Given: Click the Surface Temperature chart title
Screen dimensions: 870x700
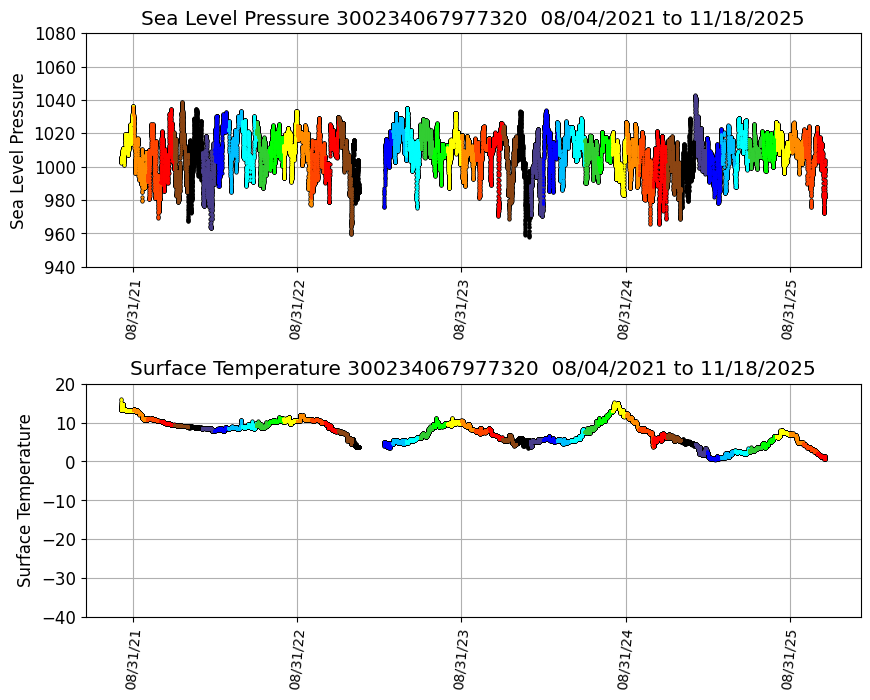Looking at the screenshot, I should pyautogui.click(x=472, y=369).
